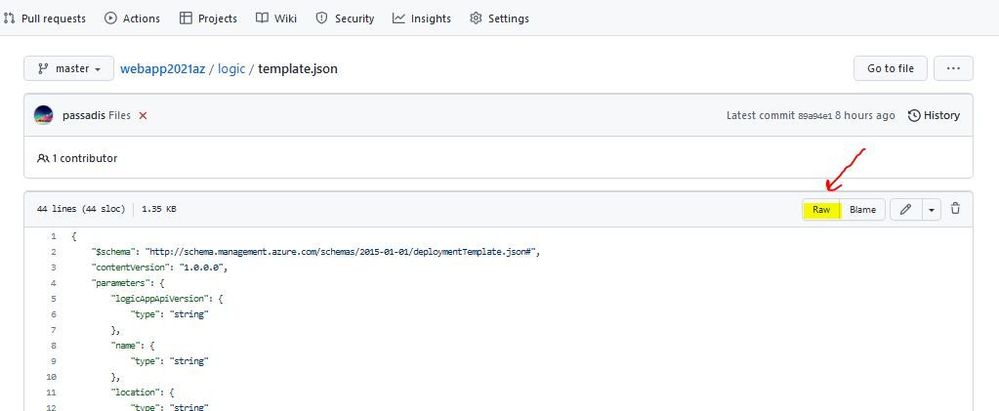Viewport: 999px width, 411px height.
Task: Switch to the Projects tab
Action: (208, 18)
